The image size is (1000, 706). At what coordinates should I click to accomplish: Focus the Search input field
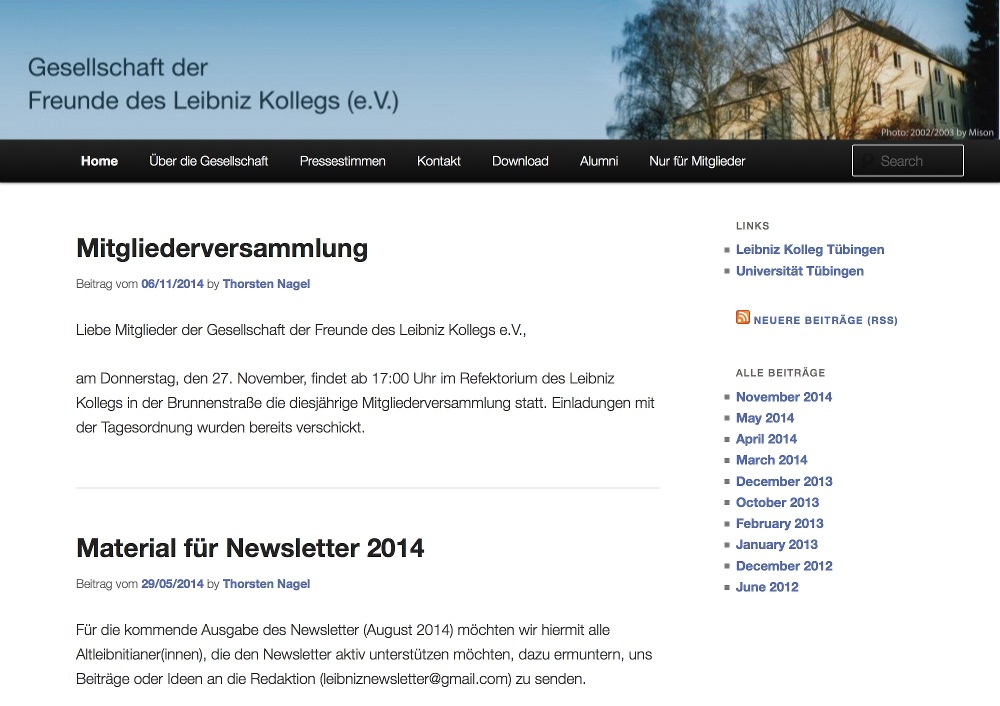point(908,161)
